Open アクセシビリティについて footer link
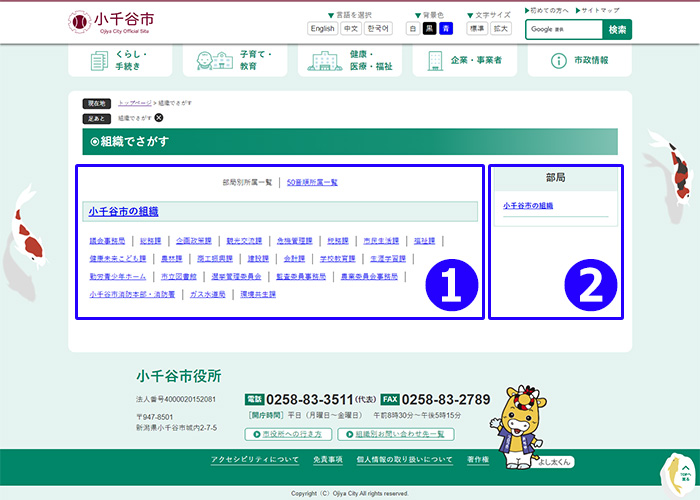 pos(255,459)
